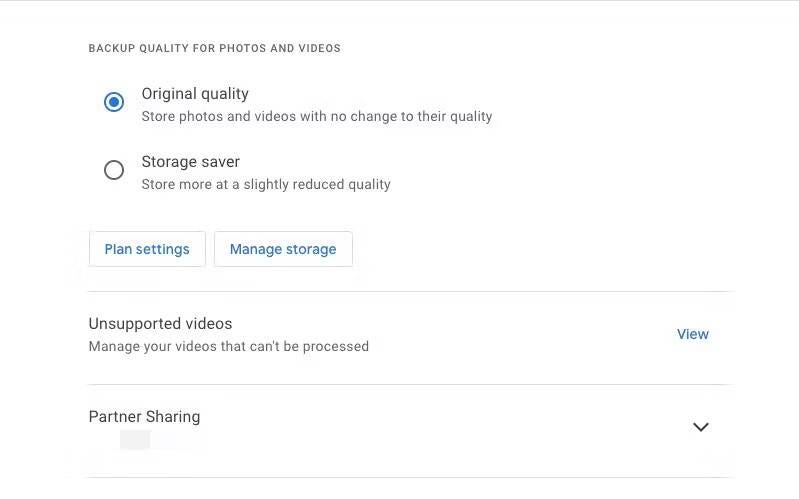Expand the Partner Sharing chevron

pos(701,427)
